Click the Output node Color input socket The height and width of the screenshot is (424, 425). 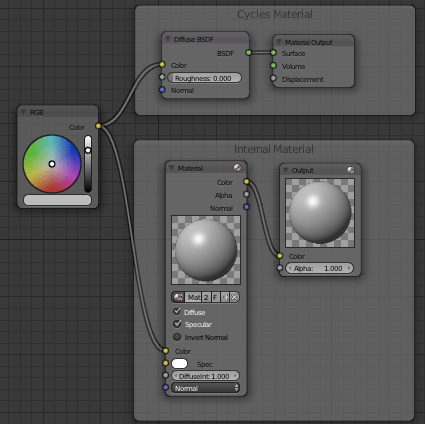280,256
